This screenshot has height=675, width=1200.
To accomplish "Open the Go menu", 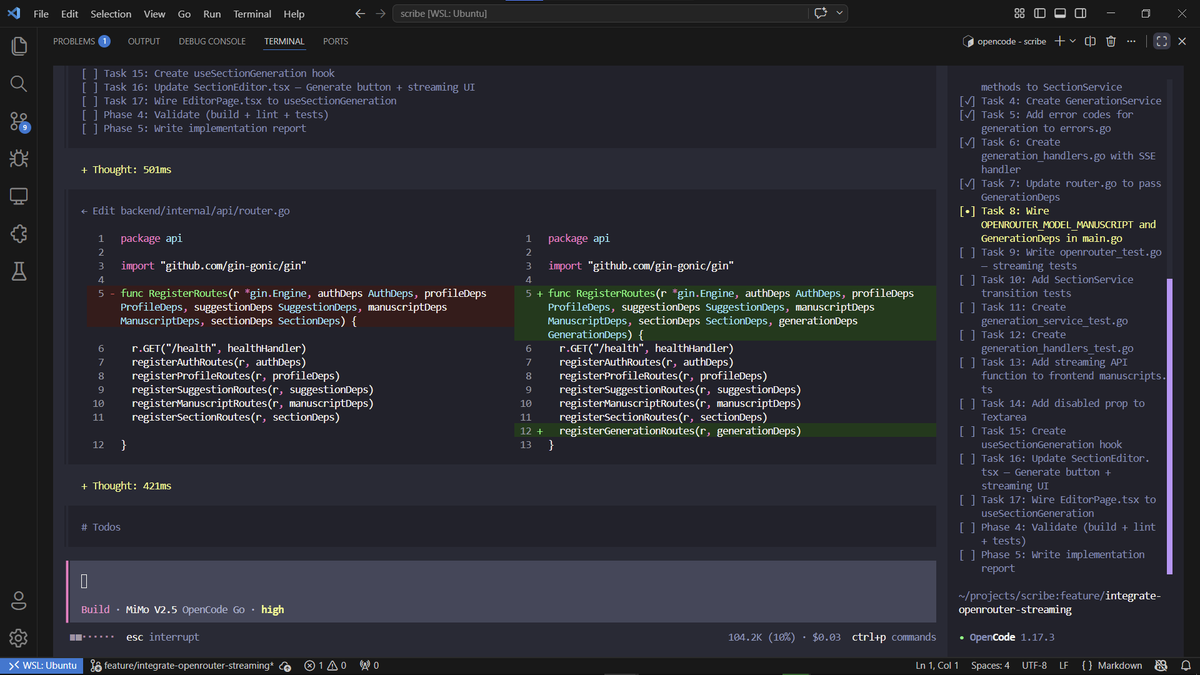I will [184, 14].
